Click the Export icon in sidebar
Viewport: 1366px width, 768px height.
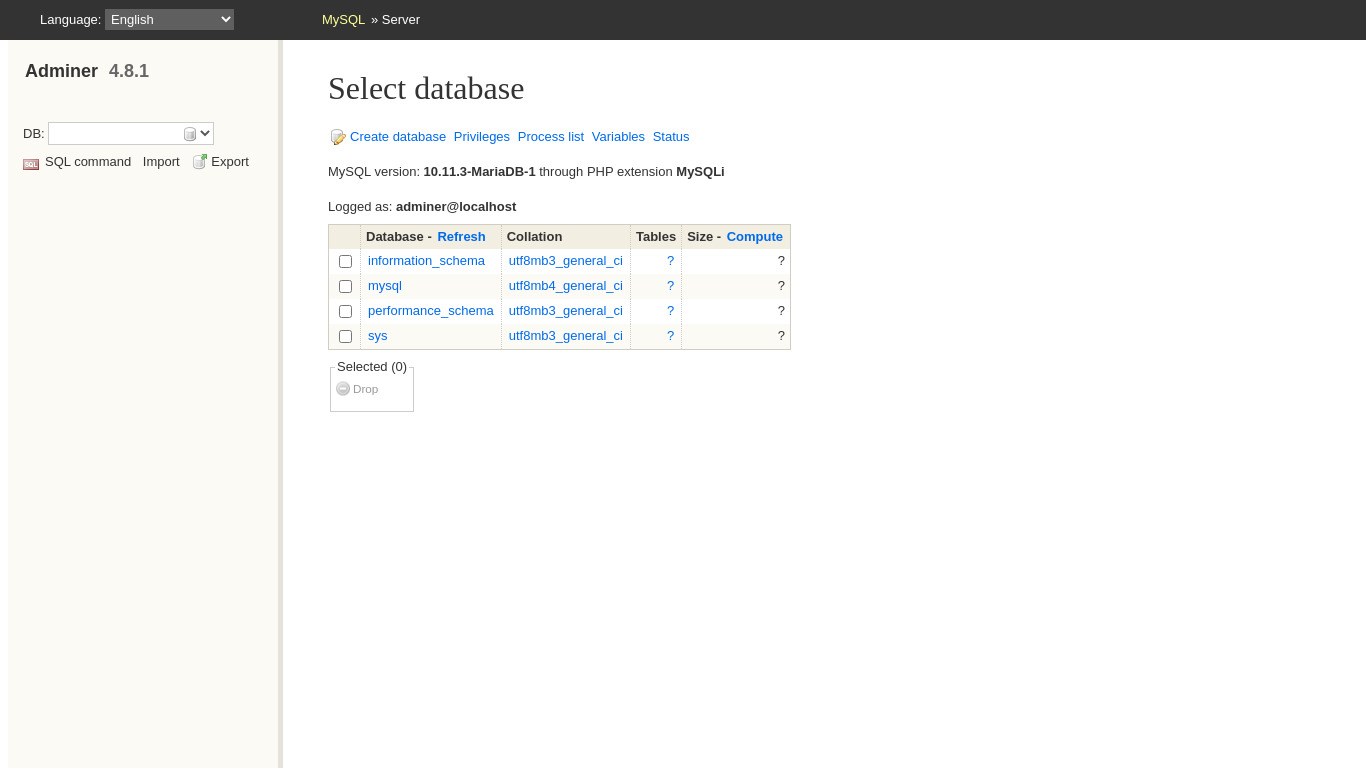(x=200, y=162)
